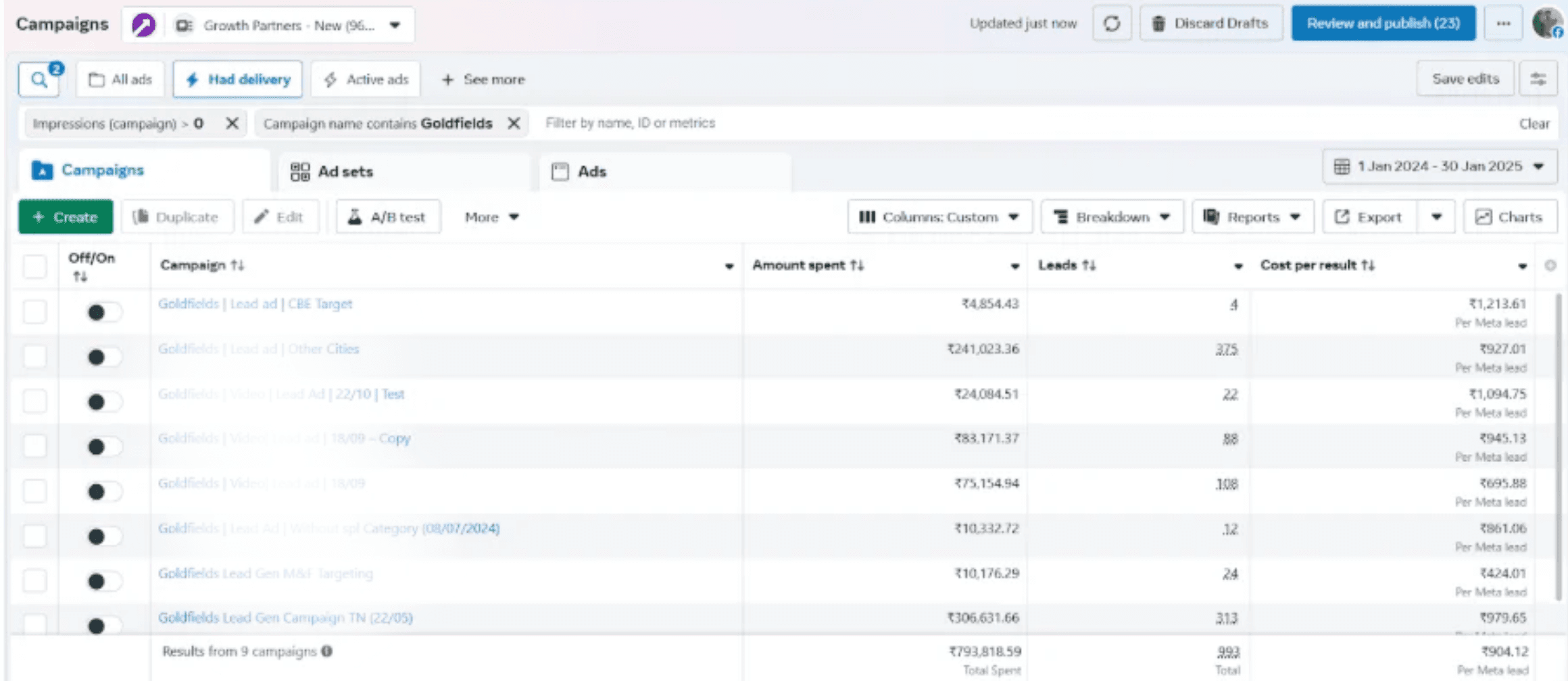
Task: Open Goldfields Lead Gen Campaign TN (22/05)
Action: point(285,617)
